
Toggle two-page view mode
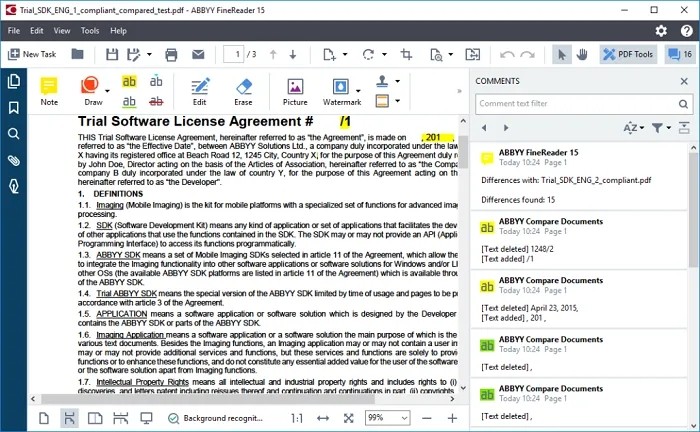[95, 418]
